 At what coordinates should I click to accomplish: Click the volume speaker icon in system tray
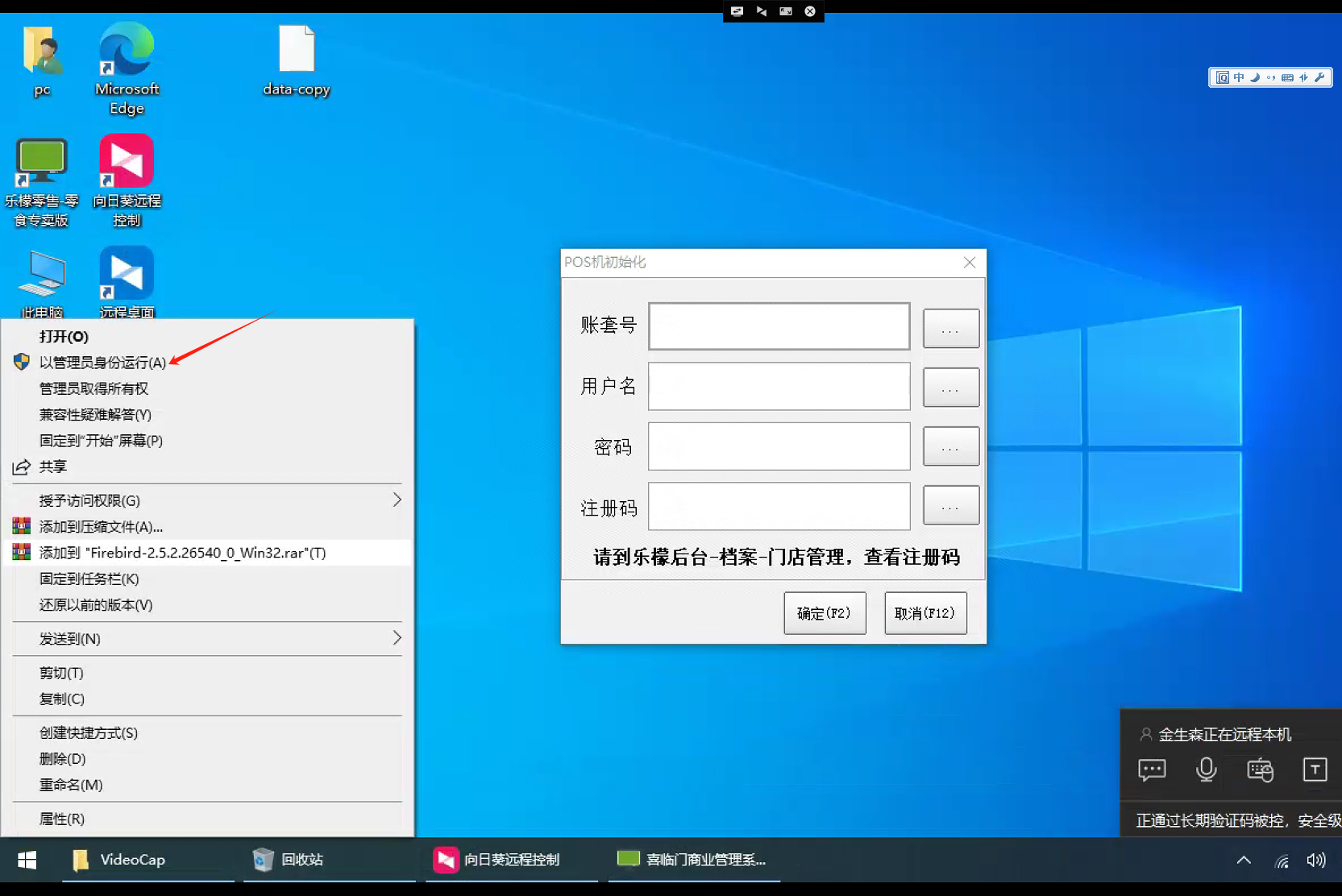(x=1316, y=860)
